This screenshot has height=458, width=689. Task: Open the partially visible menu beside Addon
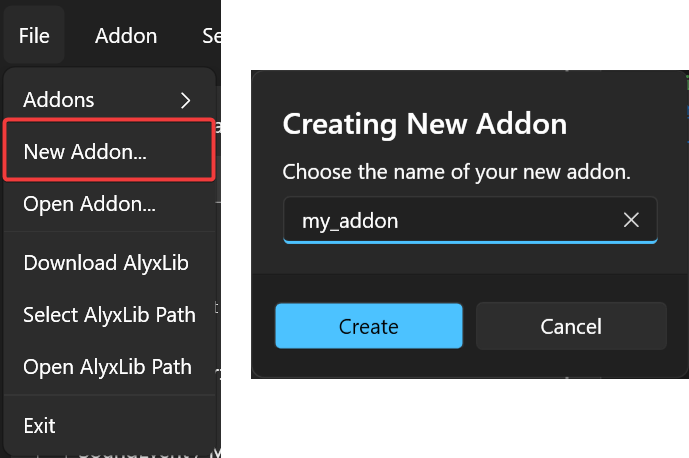click(211, 36)
